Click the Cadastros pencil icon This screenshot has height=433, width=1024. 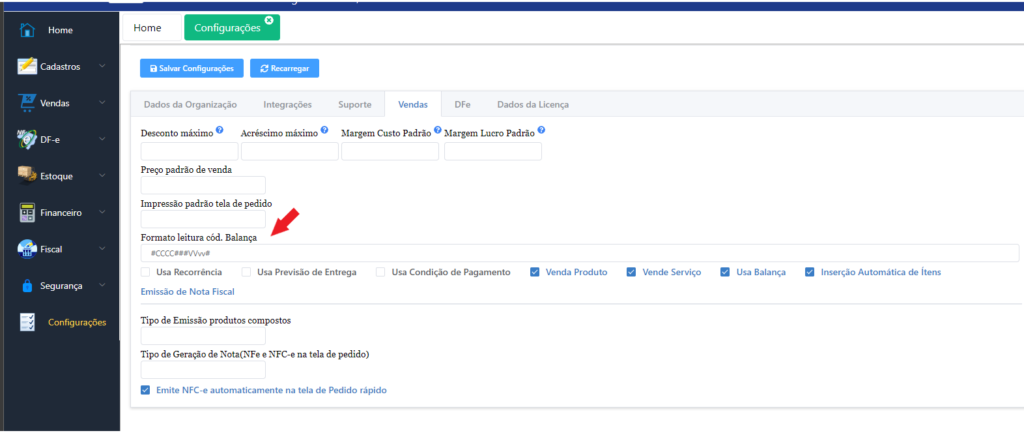28,66
